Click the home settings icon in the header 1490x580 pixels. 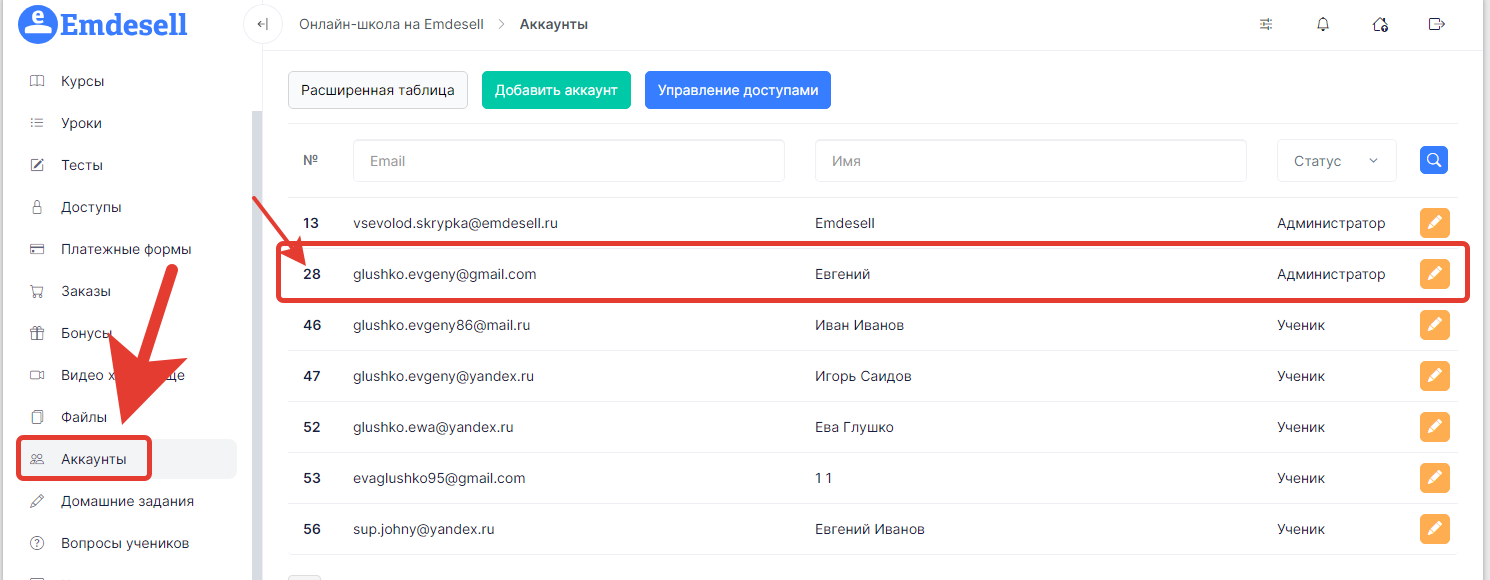[x=1380, y=24]
